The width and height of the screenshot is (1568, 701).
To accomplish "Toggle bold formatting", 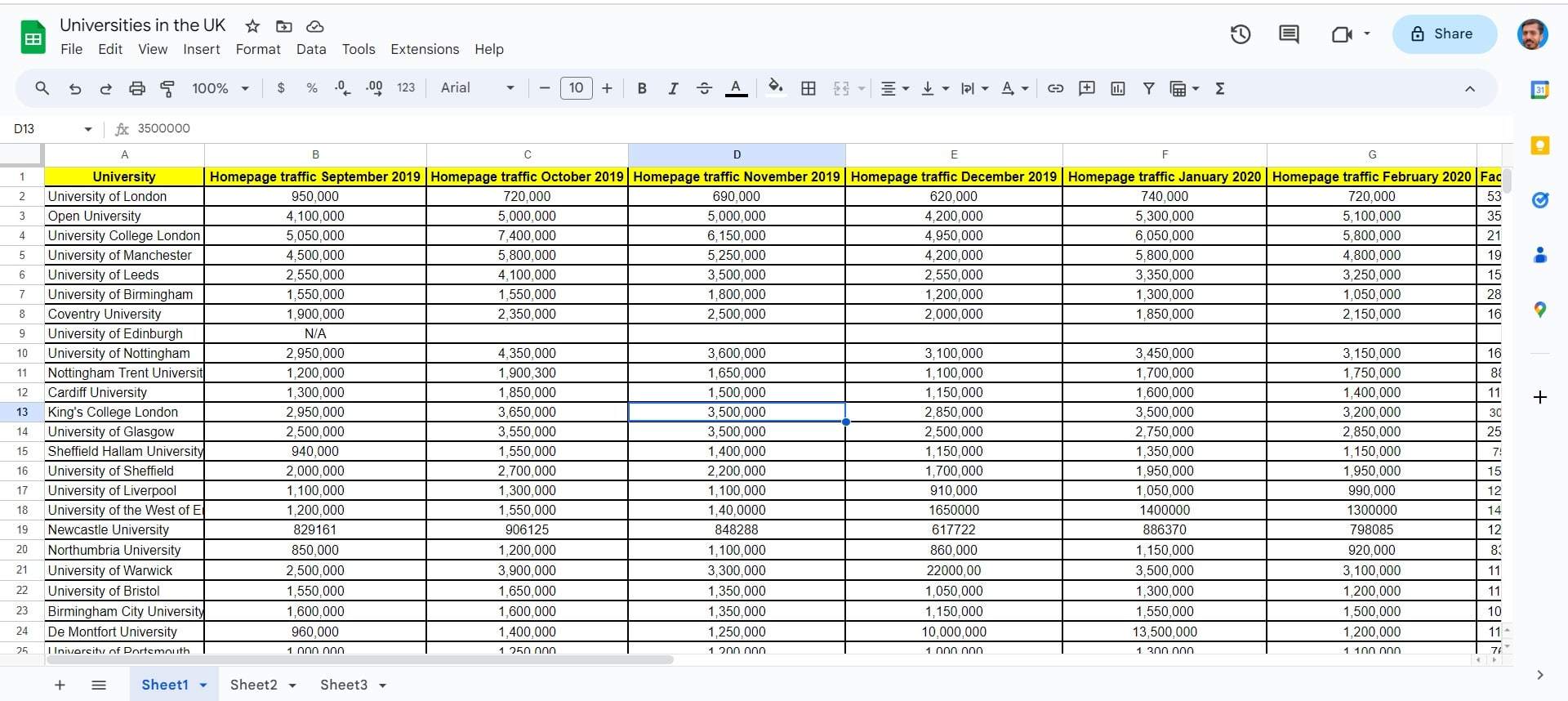I will click(x=642, y=88).
